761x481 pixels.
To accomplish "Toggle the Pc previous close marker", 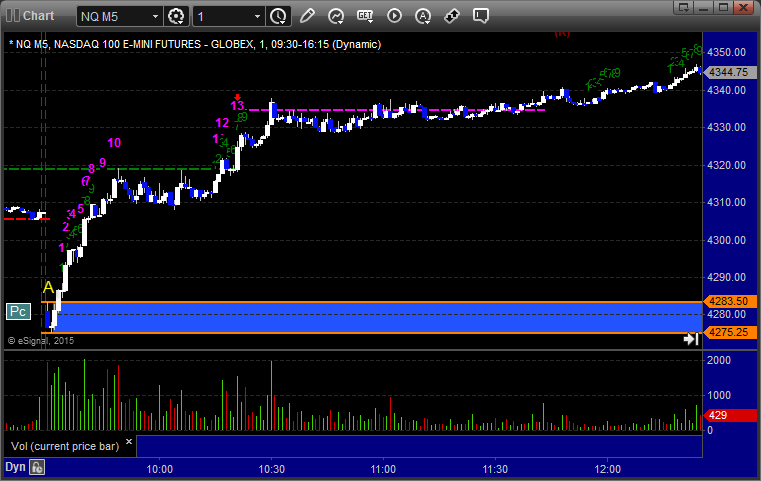I will pyautogui.click(x=17, y=311).
